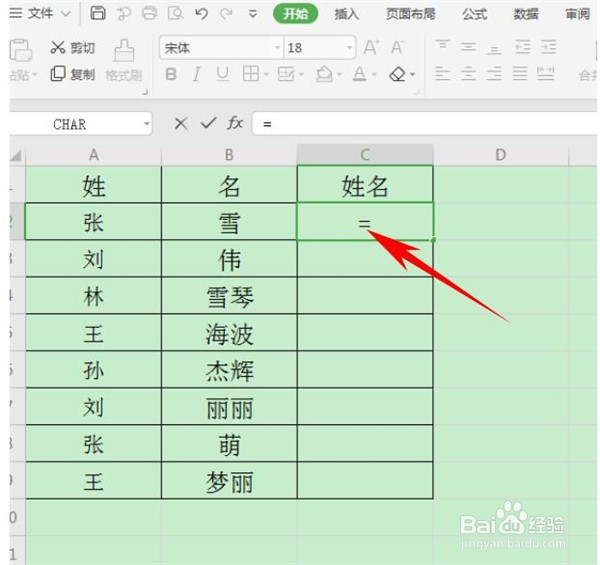The image size is (600, 565).
Task: Open the font name dropdown (宋体)
Action: [x=278, y=48]
